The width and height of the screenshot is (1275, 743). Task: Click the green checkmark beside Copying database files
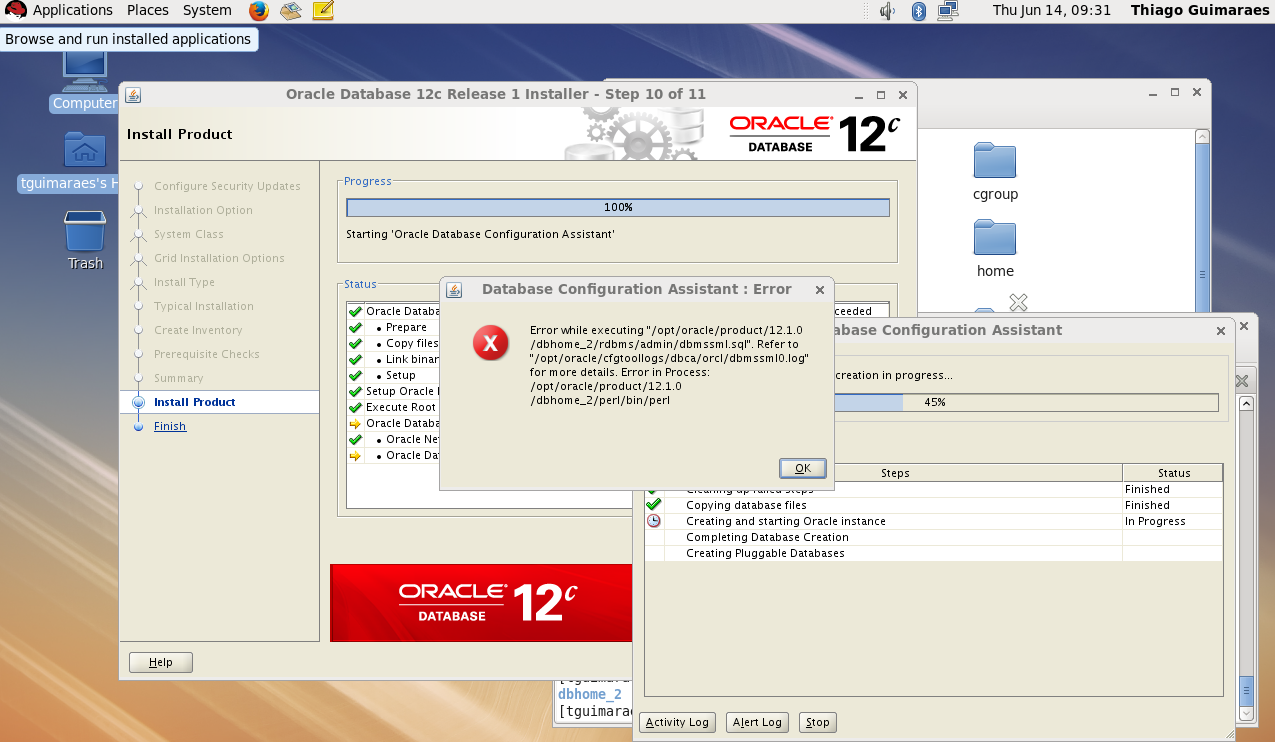[655, 505]
